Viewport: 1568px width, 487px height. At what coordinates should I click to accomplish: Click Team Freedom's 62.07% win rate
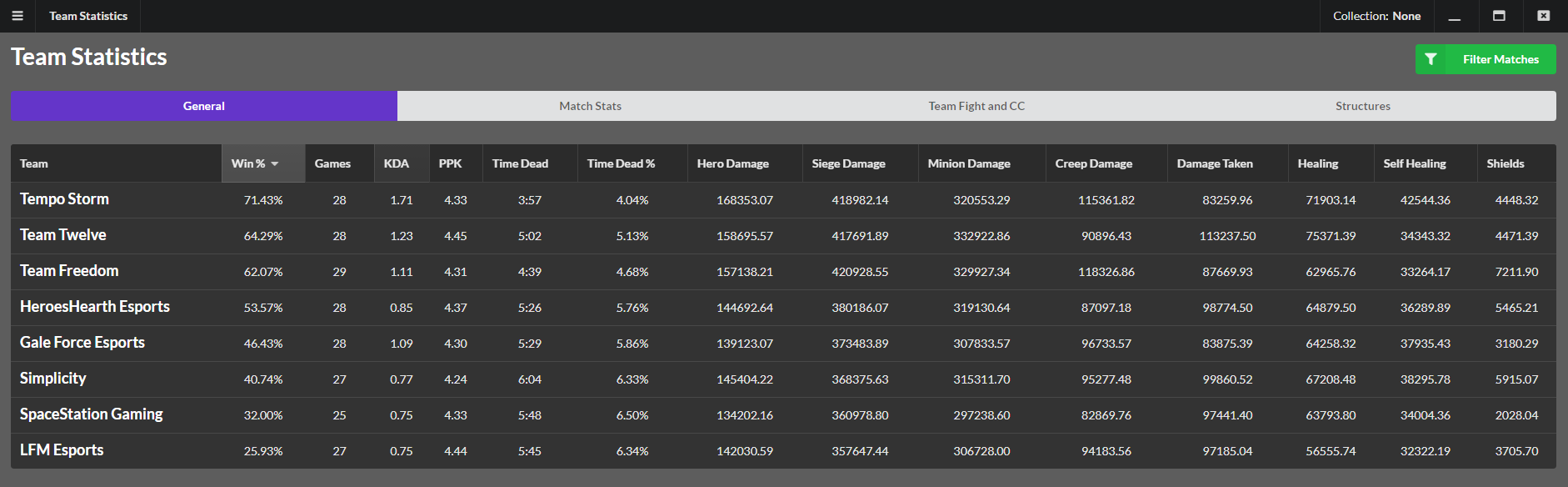tap(263, 272)
